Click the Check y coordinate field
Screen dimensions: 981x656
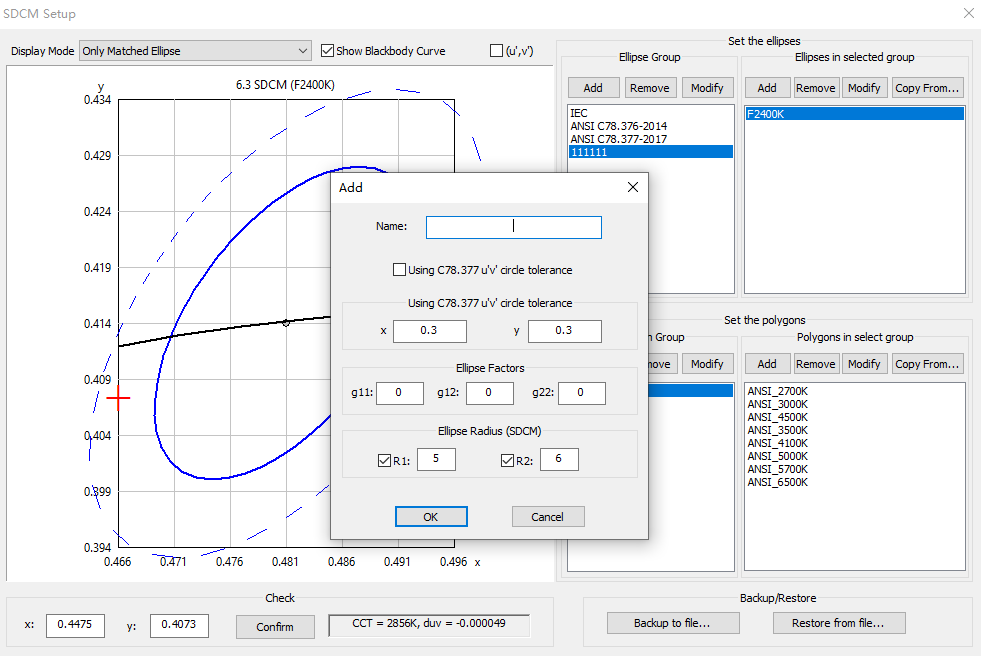click(x=179, y=625)
